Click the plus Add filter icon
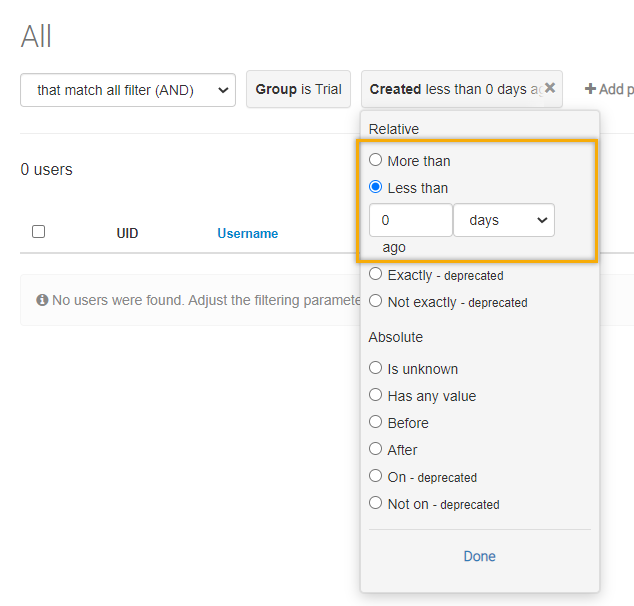634x606 pixels. coord(590,89)
